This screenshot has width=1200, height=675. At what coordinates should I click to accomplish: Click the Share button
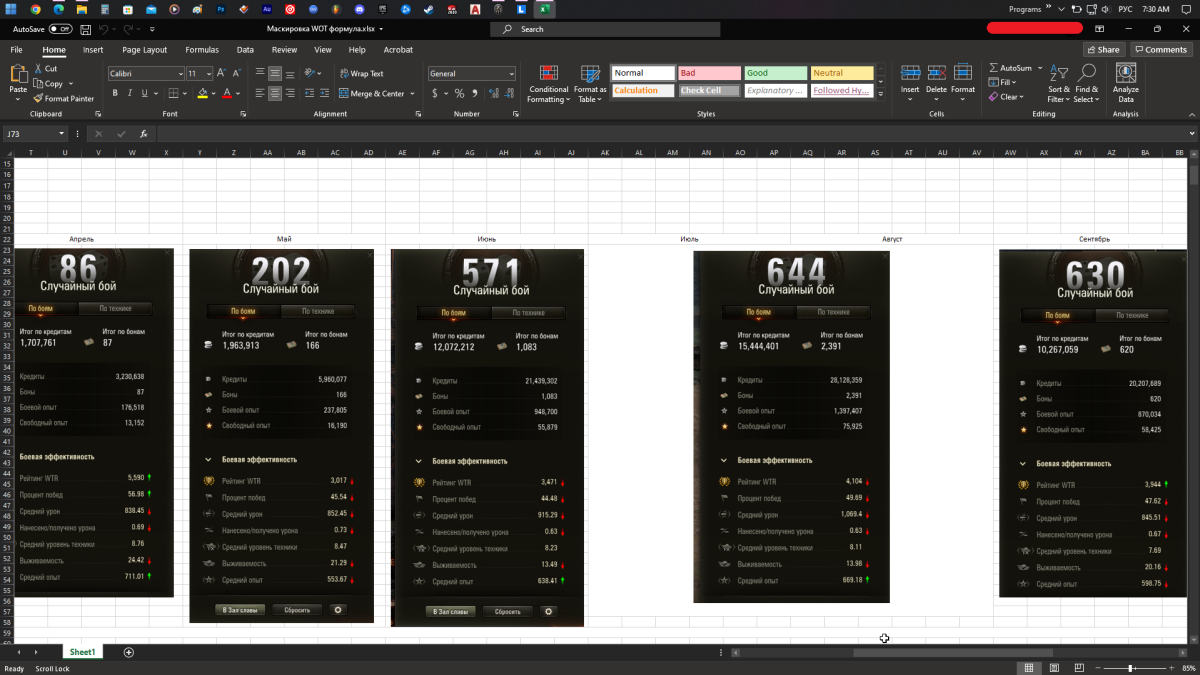[x=1103, y=49]
